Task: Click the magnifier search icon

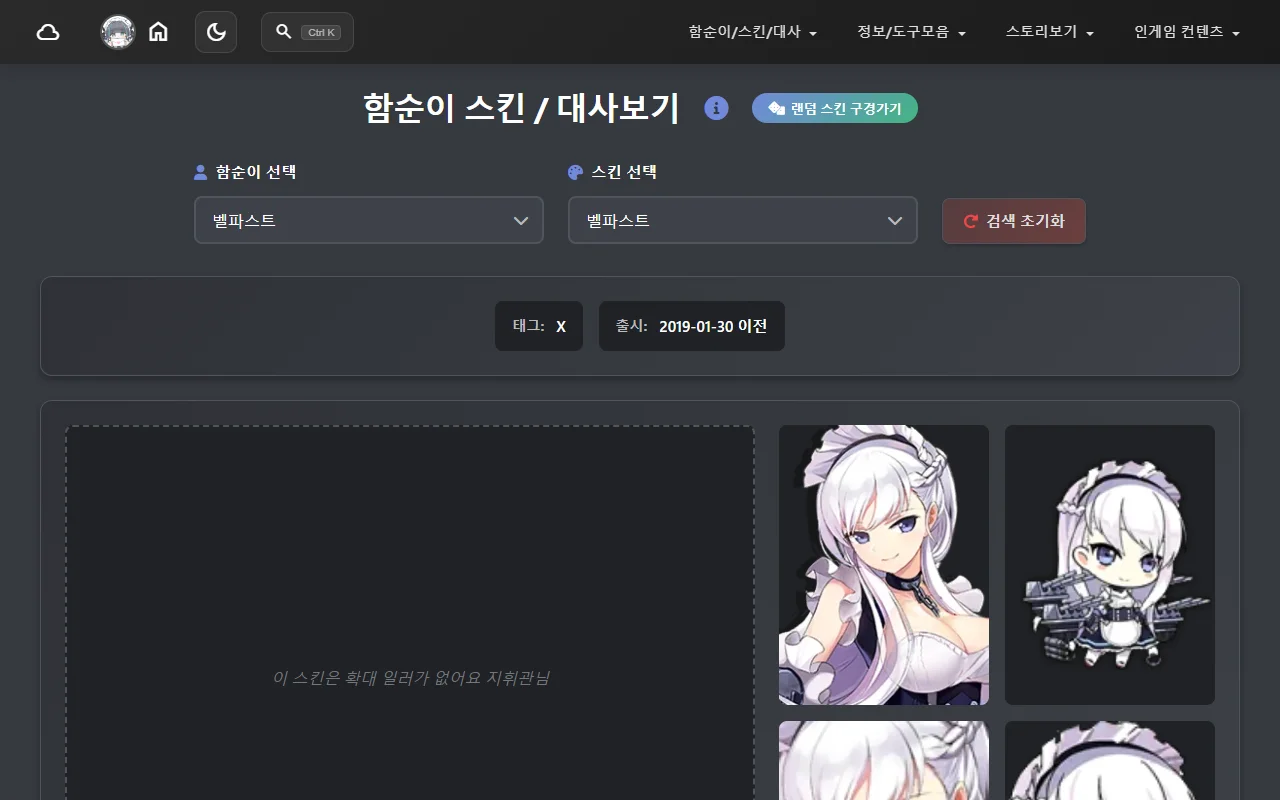Action: point(283,32)
